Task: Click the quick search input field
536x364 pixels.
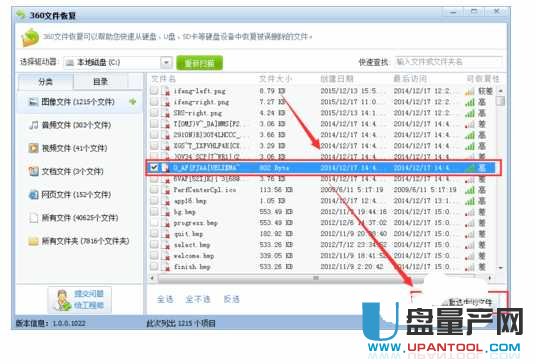Action: pos(448,62)
